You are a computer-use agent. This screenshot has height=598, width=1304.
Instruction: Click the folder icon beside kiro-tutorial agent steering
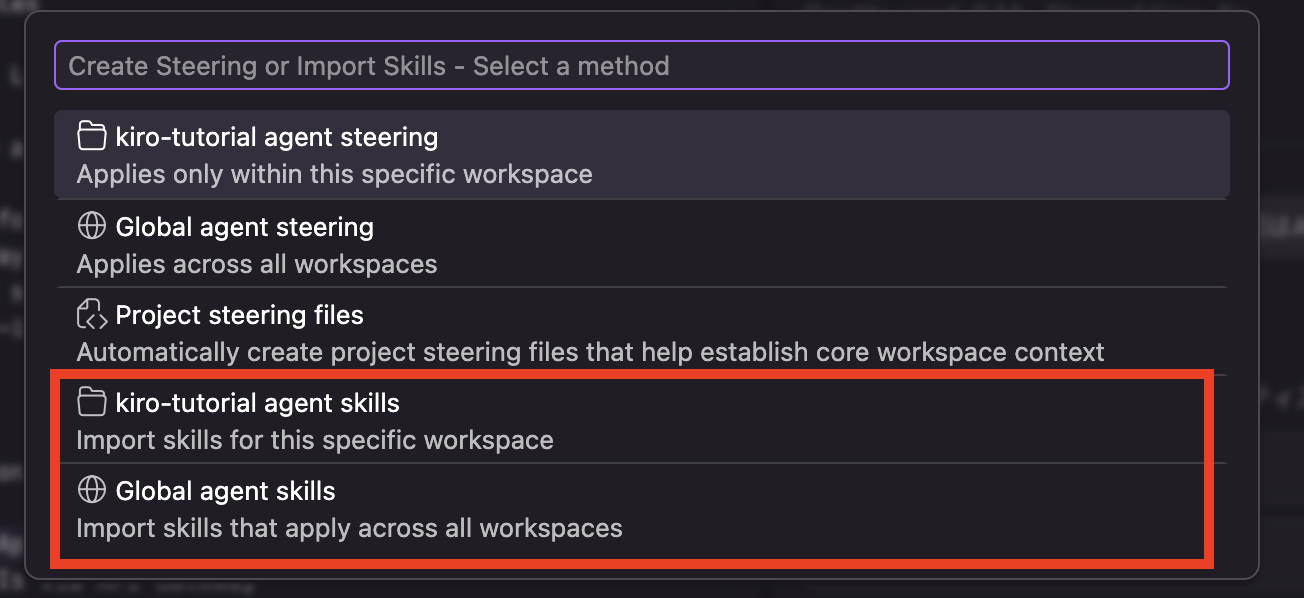pyautogui.click(x=91, y=135)
